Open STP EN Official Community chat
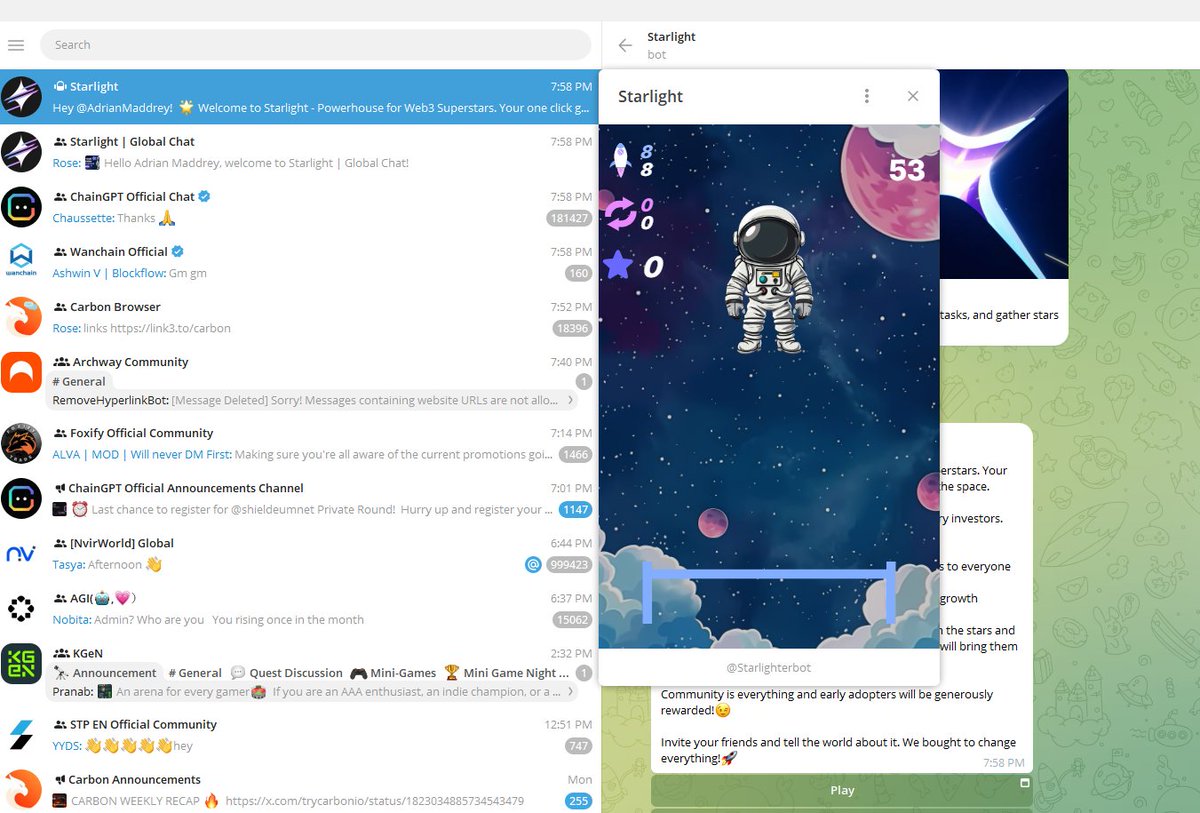1200x813 pixels. [300, 734]
